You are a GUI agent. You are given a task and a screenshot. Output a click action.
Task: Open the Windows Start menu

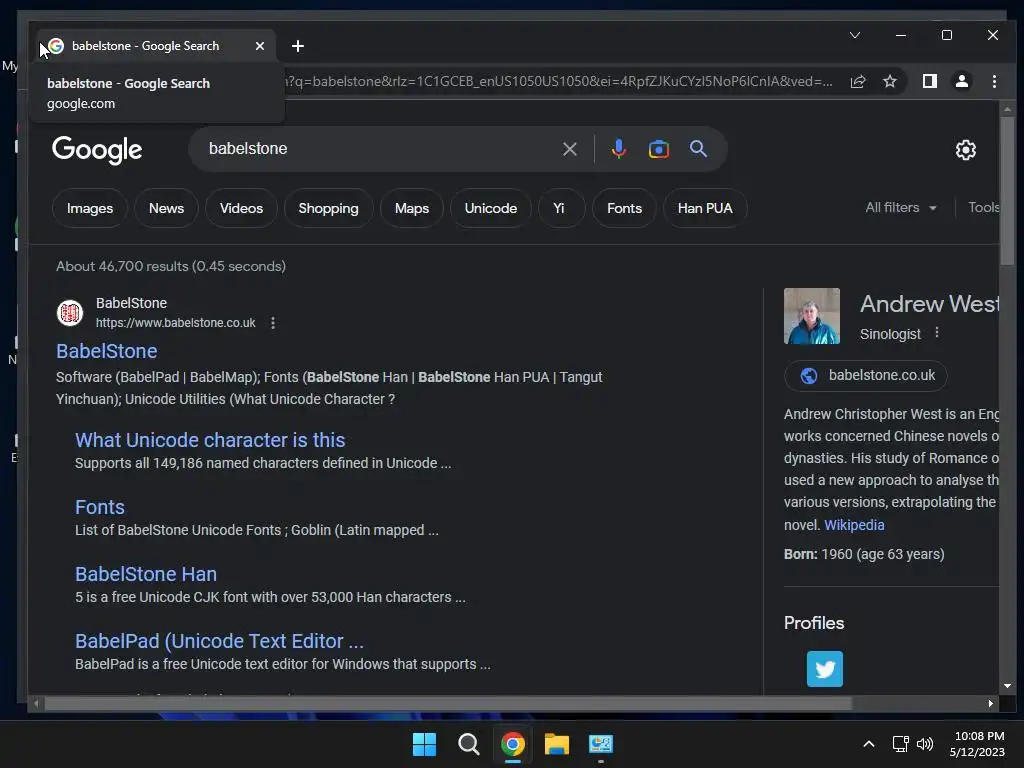(x=424, y=744)
